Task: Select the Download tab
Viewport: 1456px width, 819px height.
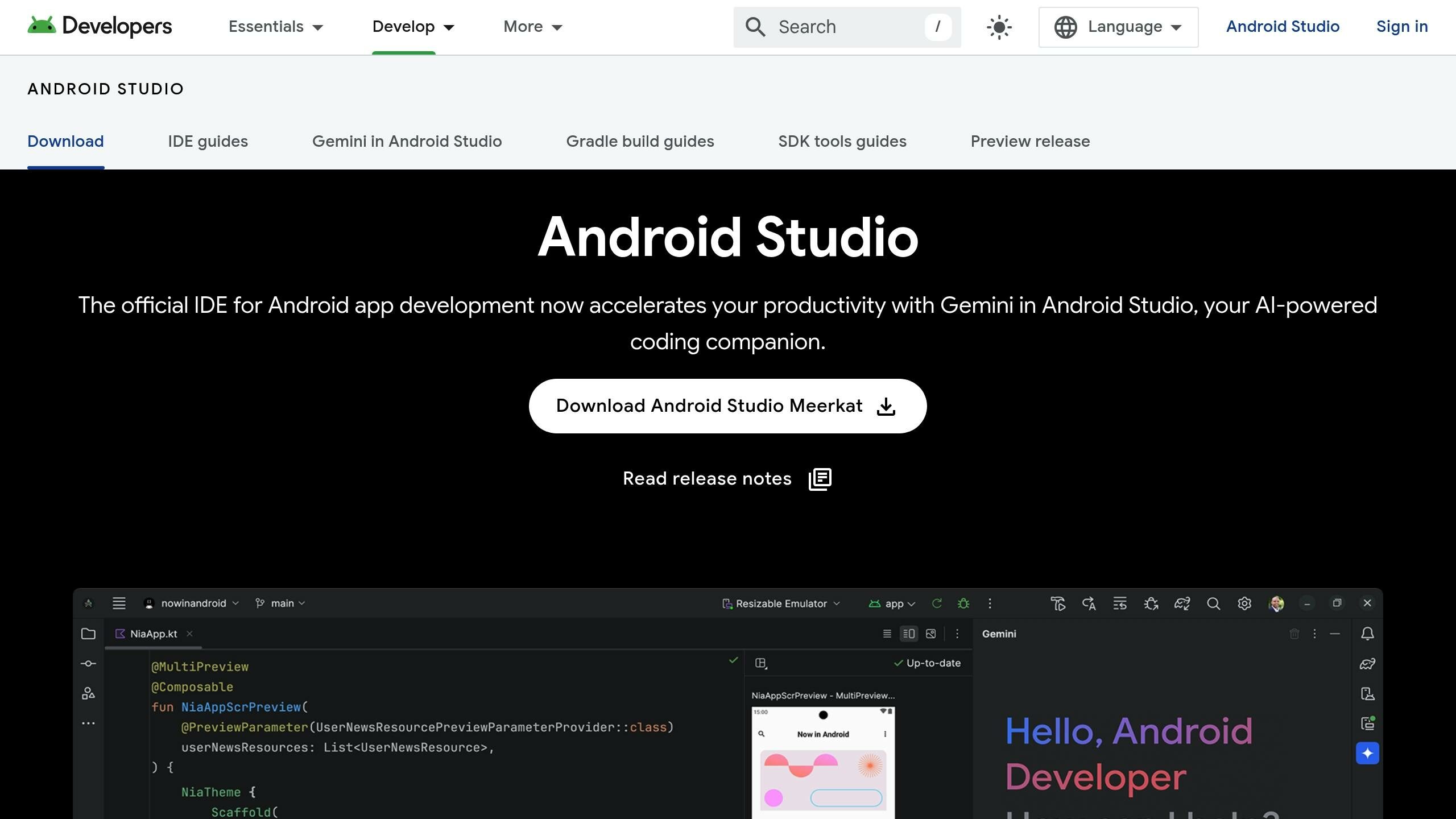Action: 65,142
